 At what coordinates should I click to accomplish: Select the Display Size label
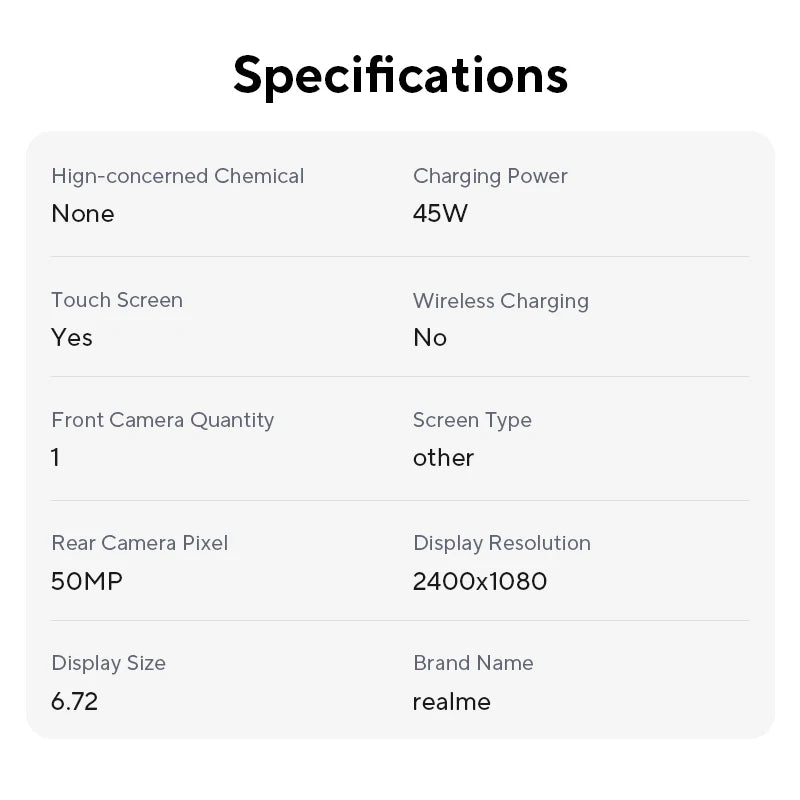click(108, 663)
